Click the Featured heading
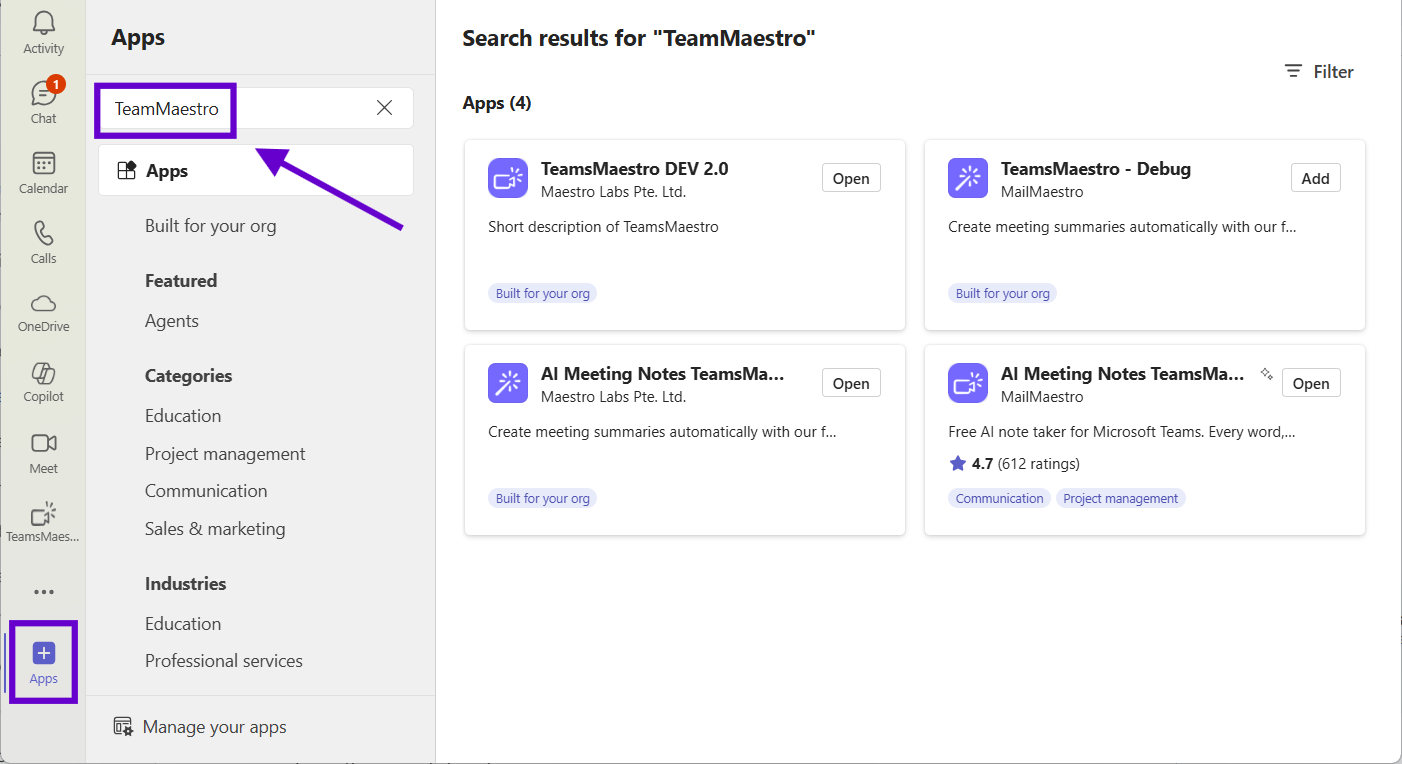 [181, 281]
